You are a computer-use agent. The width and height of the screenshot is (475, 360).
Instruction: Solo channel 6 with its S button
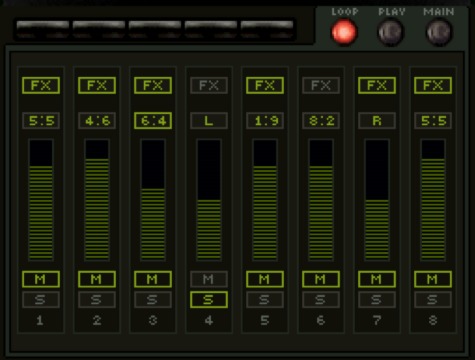pyautogui.click(x=321, y=300)
